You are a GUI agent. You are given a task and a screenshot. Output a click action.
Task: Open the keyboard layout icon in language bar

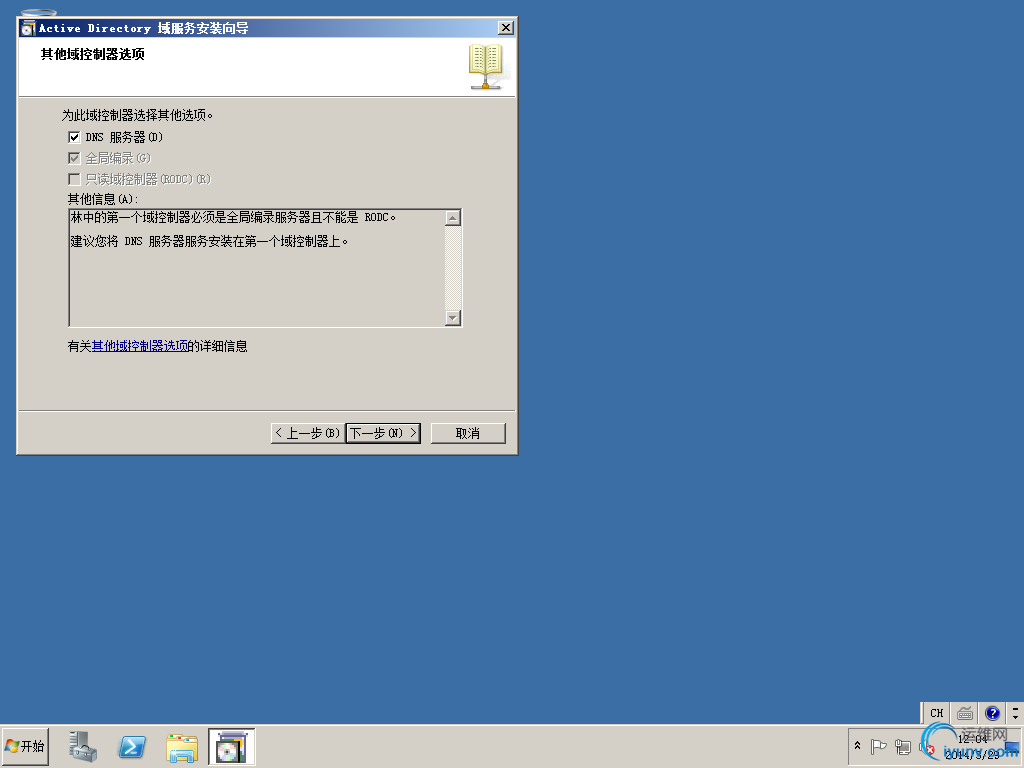tap(964, 713)
